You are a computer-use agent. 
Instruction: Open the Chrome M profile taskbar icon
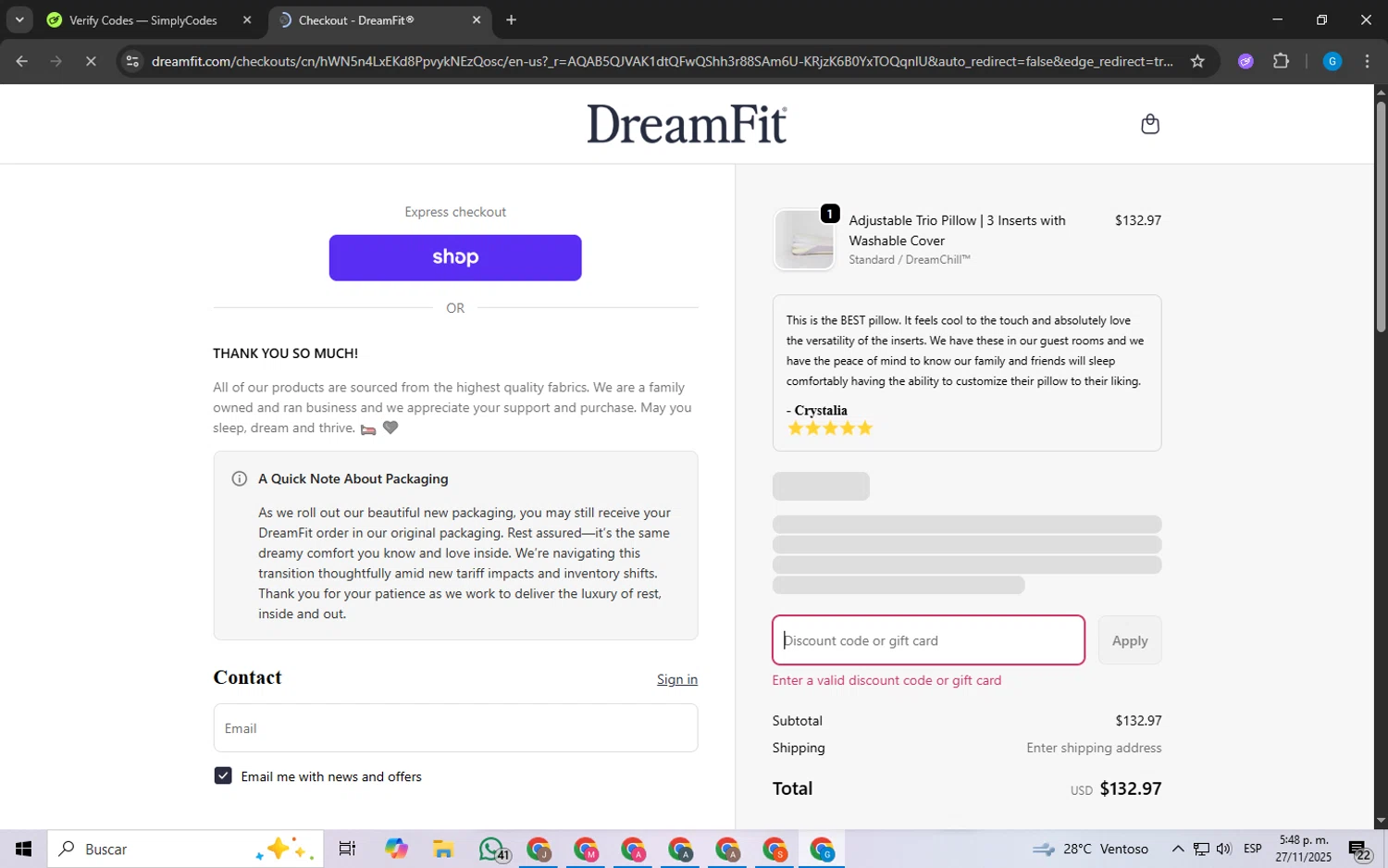pyautogui.click(x=586, y=849)
